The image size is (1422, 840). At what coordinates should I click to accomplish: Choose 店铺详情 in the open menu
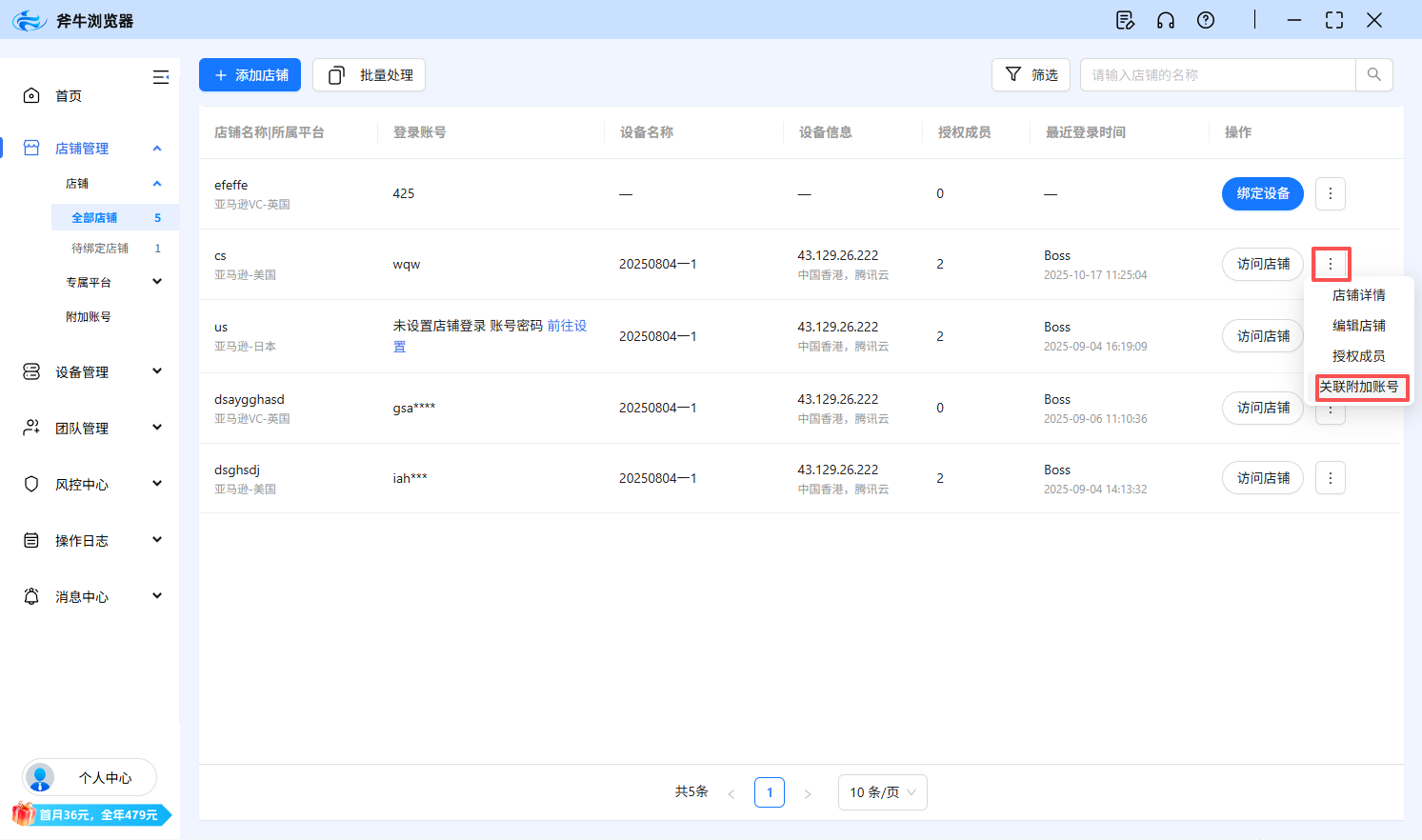(1360, 294)
